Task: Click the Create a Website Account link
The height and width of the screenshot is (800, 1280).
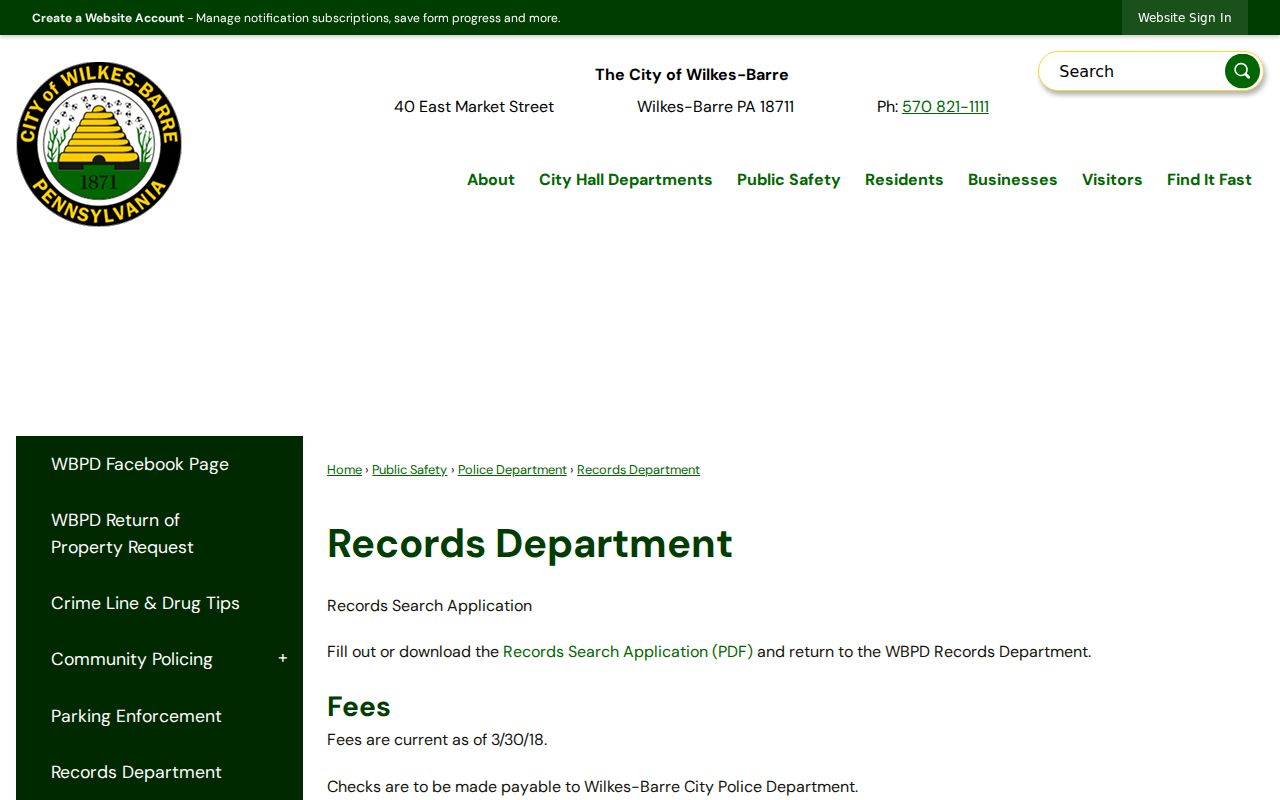Action: click(108, 18)
